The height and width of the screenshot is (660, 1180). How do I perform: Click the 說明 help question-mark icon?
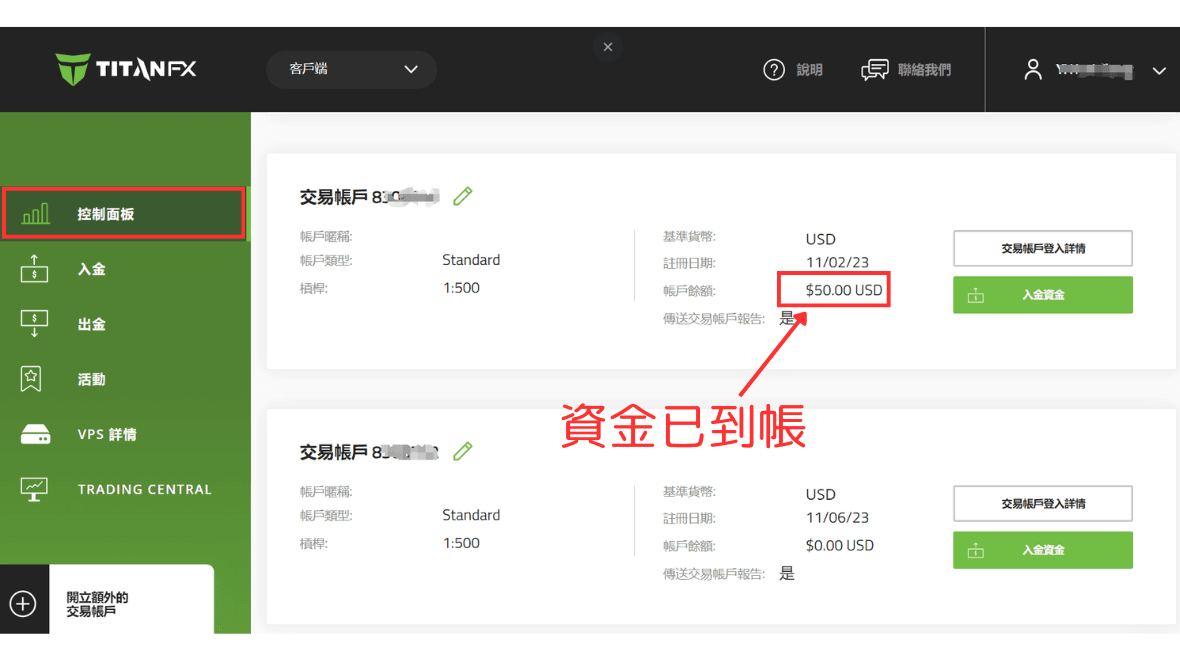click(774, 69)
